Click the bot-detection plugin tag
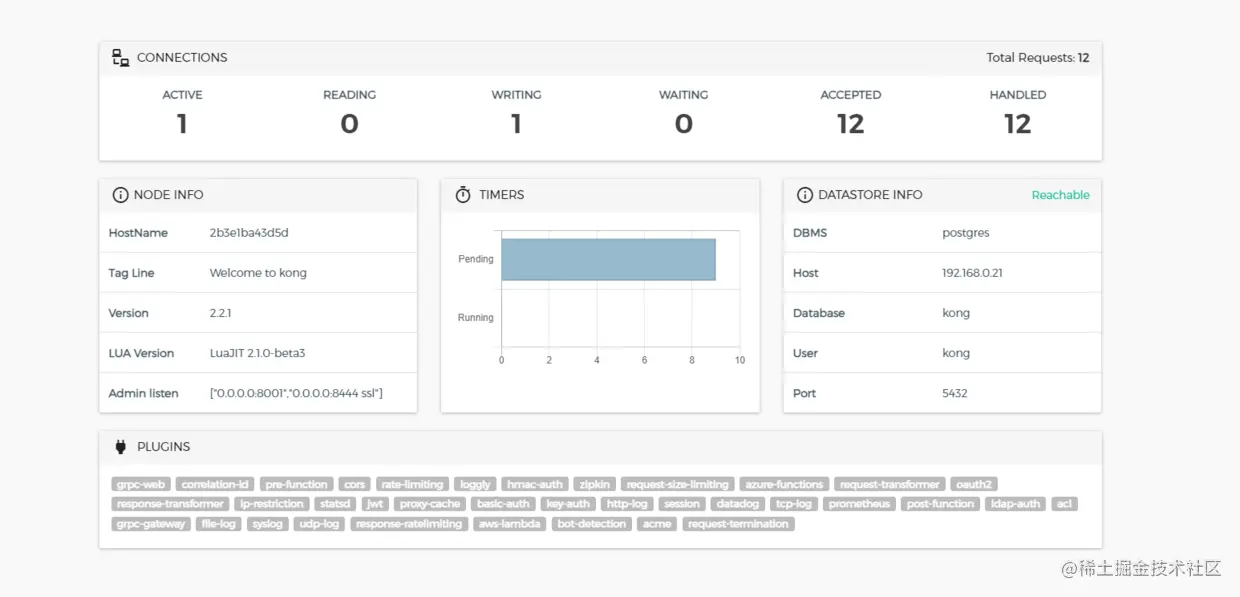The width and height of the screenshot is (1240, 597). [591, 524]
